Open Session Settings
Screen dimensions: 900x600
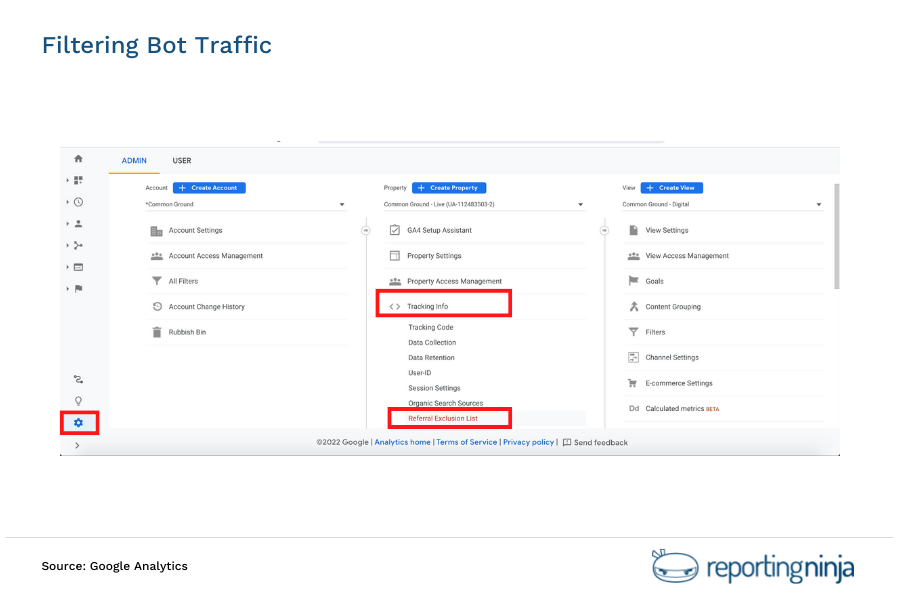(434, 388)
